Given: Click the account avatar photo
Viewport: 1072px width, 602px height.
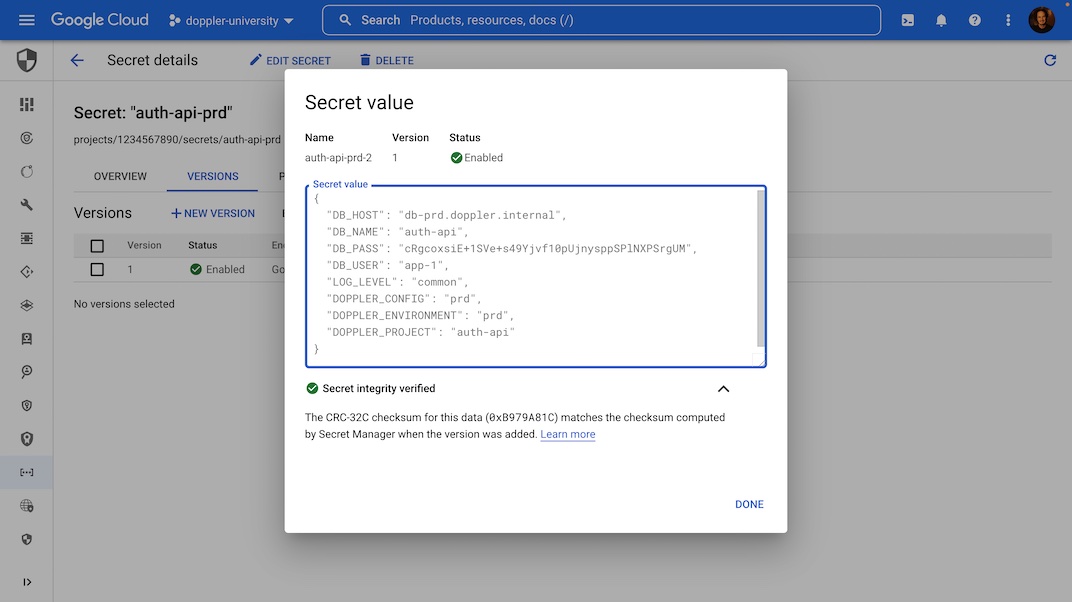Looking at the screenshot, I should tap(1041, 19).
